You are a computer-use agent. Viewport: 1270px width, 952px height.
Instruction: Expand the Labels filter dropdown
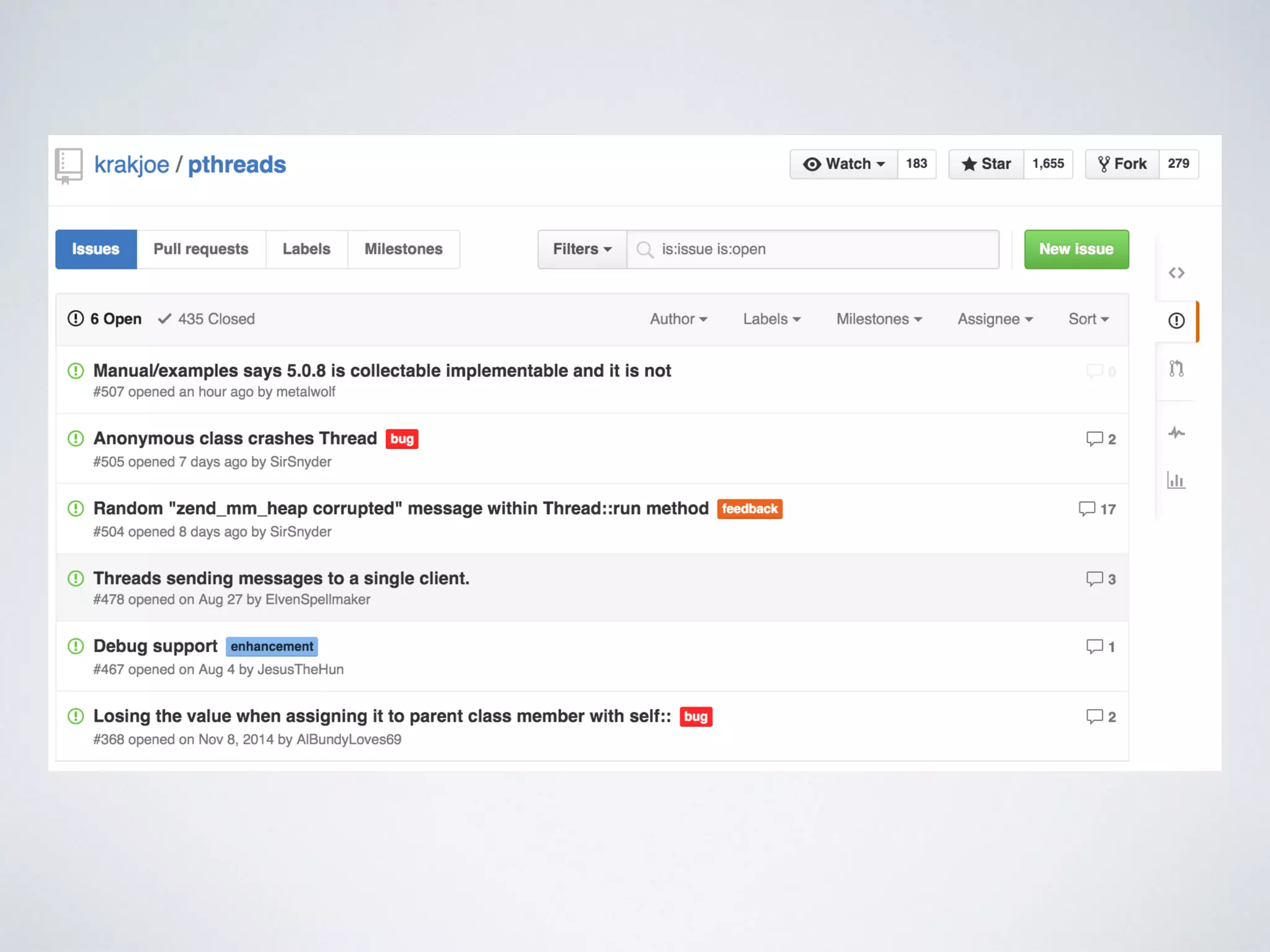pyautogui.click(x=772, y=319)
